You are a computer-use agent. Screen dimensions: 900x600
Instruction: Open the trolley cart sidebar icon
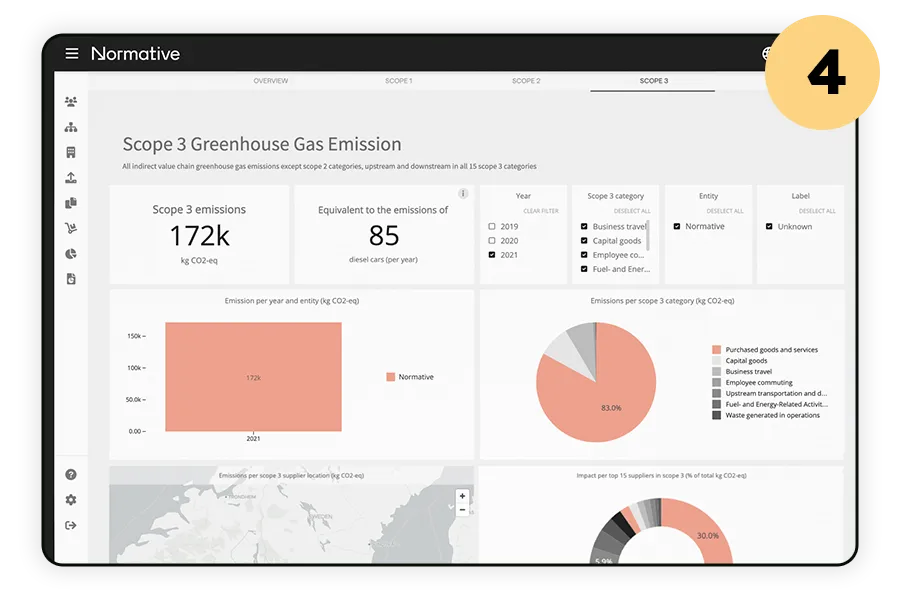click(x=71, y=228)
